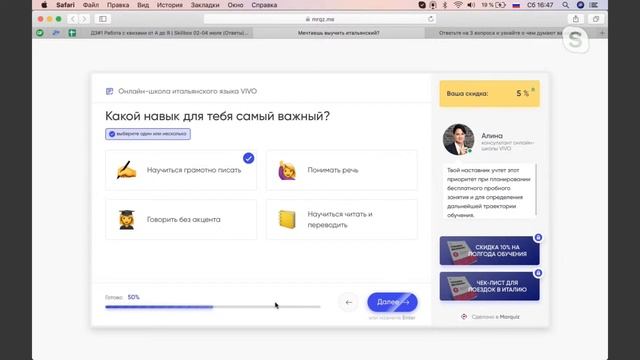This screenshot has height=360, width=640.
Task: Click the 50% ready label
Action: pyautogui.click(x=133, y=297)
